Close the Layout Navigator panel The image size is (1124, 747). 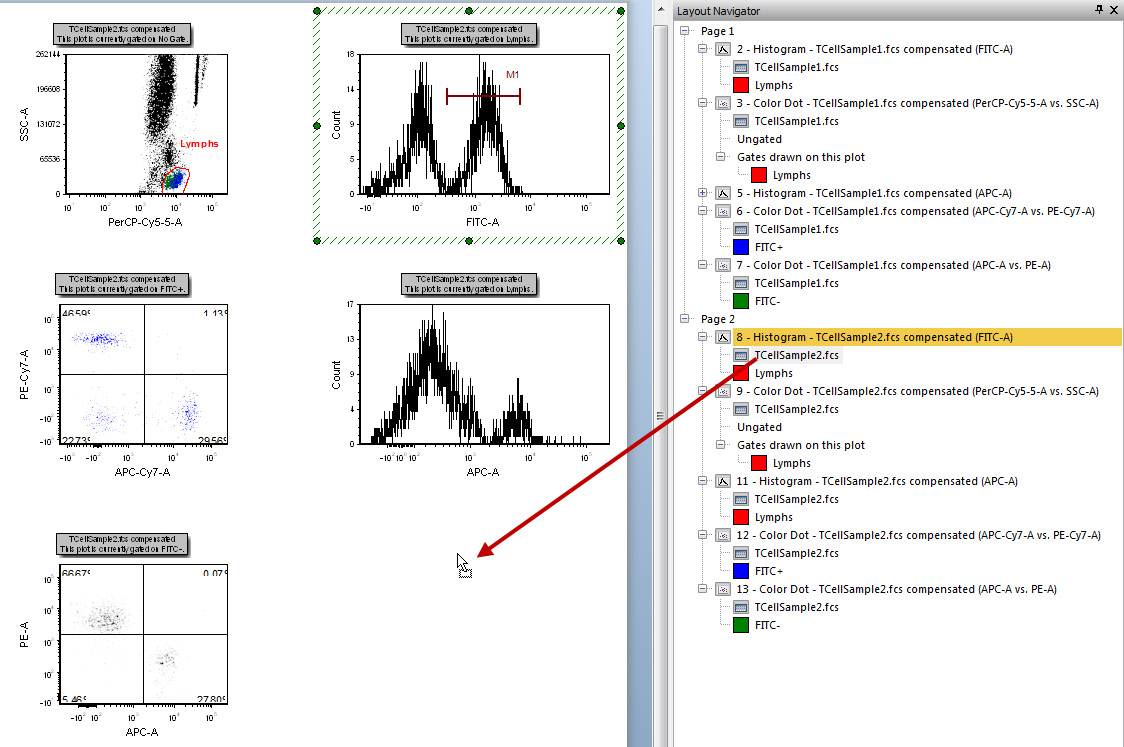tap(1114, 10)
